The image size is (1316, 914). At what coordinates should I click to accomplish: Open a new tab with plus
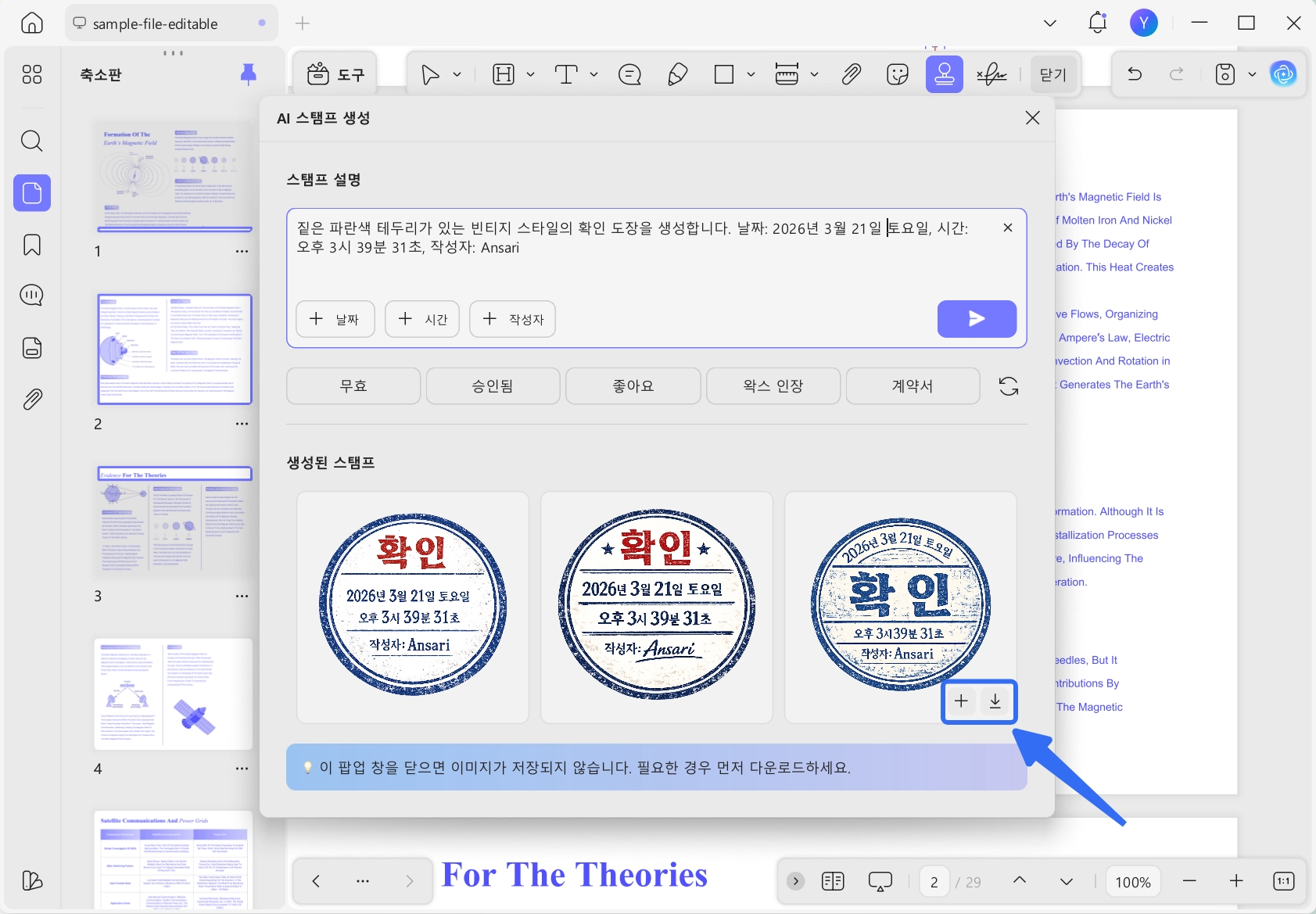303,23
